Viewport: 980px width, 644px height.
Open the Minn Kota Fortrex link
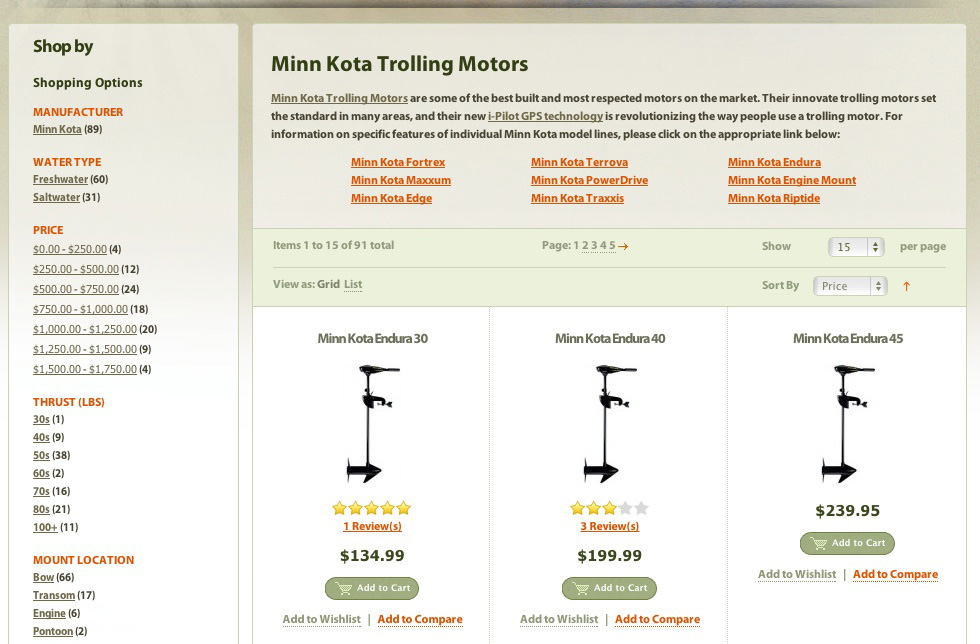coord(398,162)
